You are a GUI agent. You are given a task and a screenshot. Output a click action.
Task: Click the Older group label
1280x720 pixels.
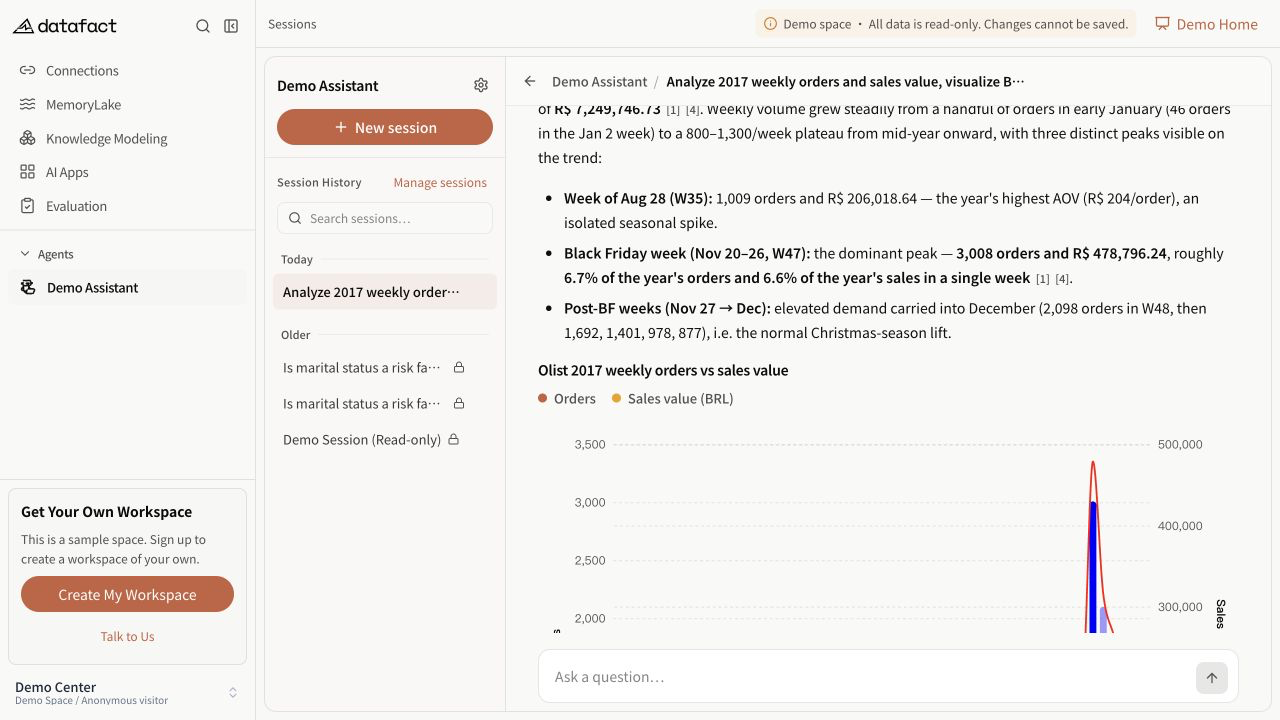click(x=296, y=335)
